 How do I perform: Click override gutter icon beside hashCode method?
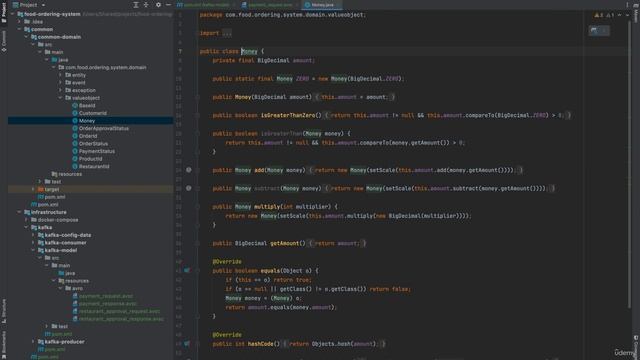[x=187, y=344]
